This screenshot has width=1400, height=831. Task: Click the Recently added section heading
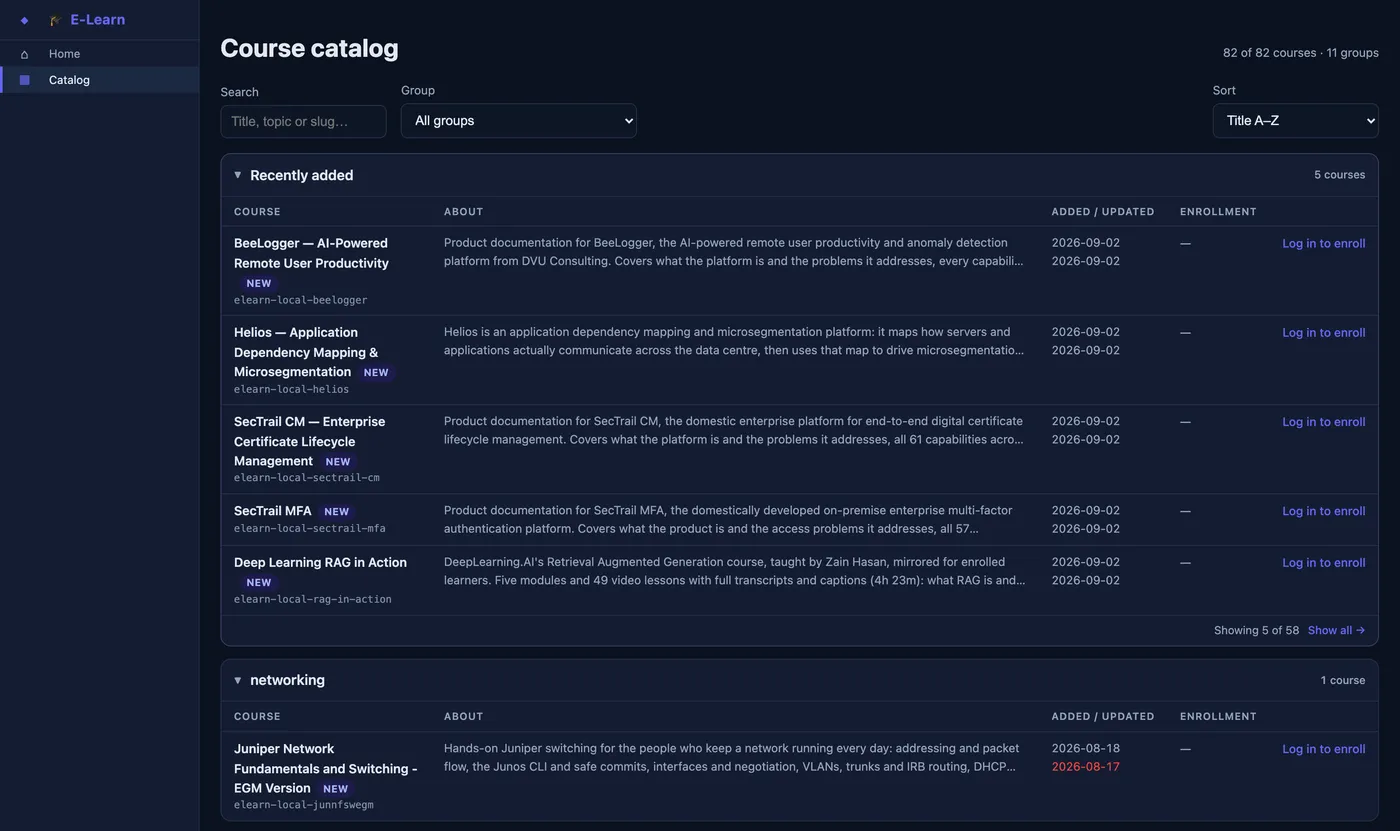point(301,175)
